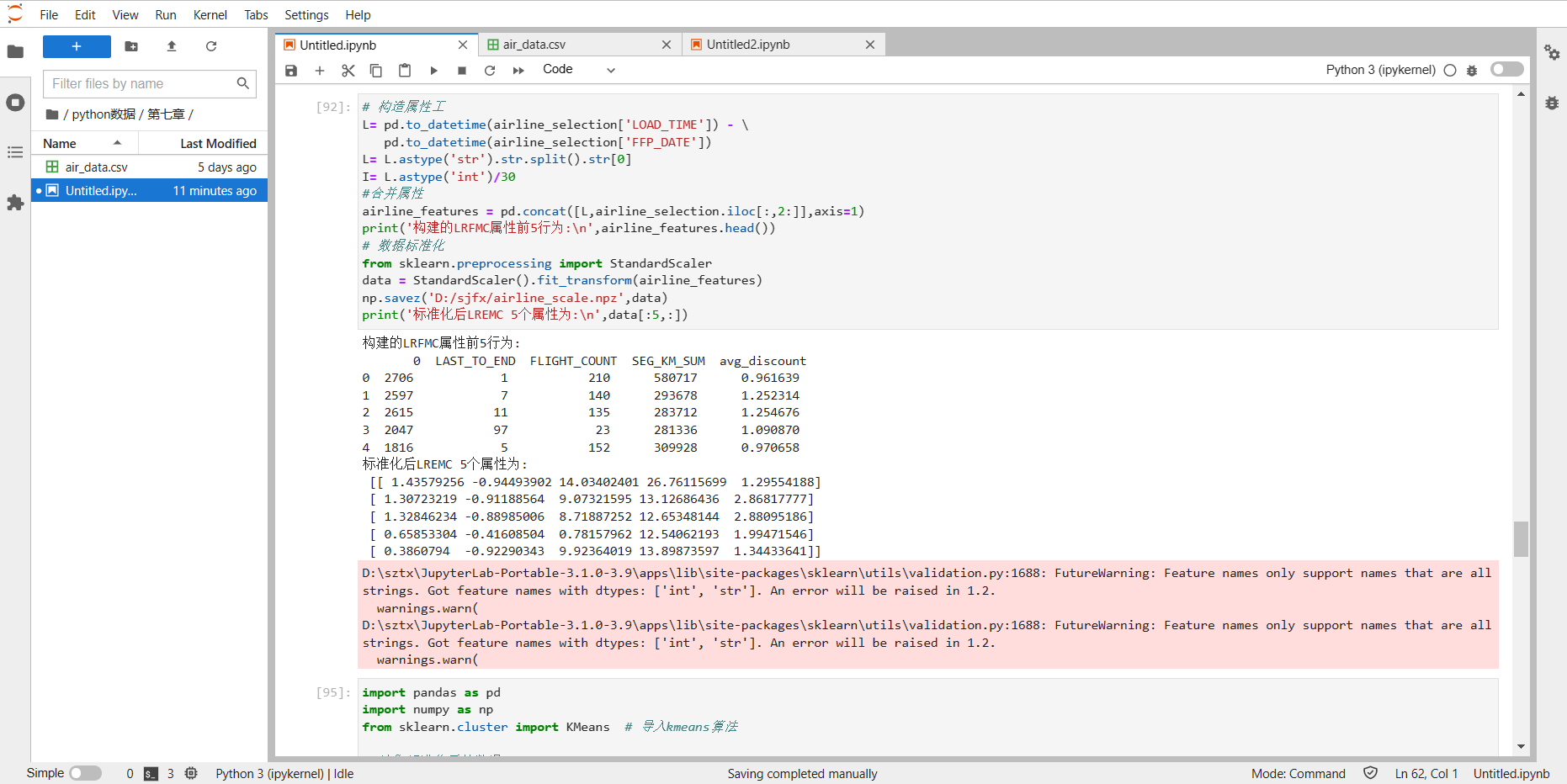Switch to the air_data.csv tab

[x=580, y=45]
